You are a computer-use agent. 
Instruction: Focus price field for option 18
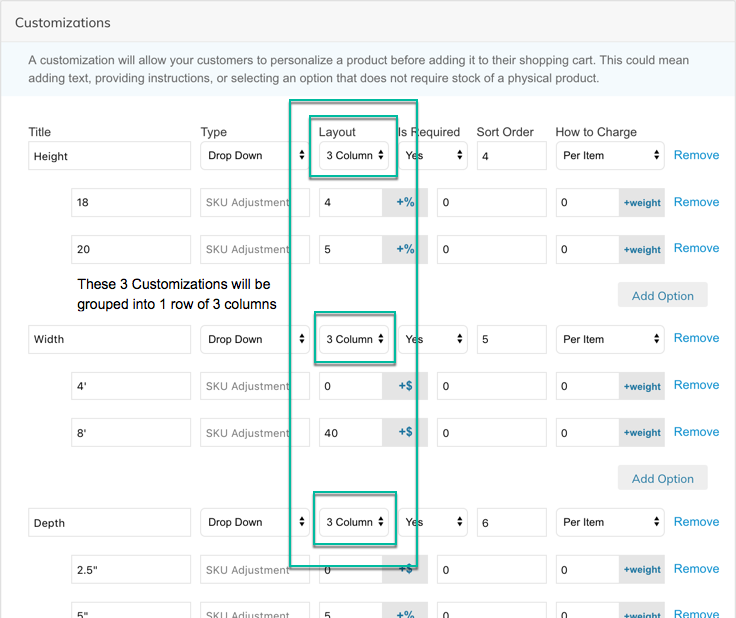click(x=351, y=203)
